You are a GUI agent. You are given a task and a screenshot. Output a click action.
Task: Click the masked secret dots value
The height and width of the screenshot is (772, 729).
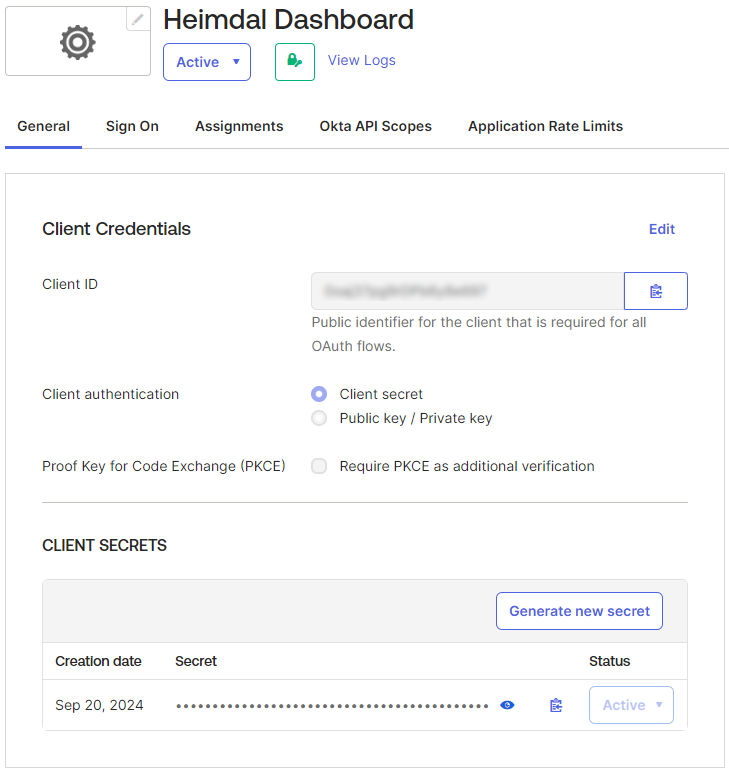pyautogui.click(x=332, y=706)
